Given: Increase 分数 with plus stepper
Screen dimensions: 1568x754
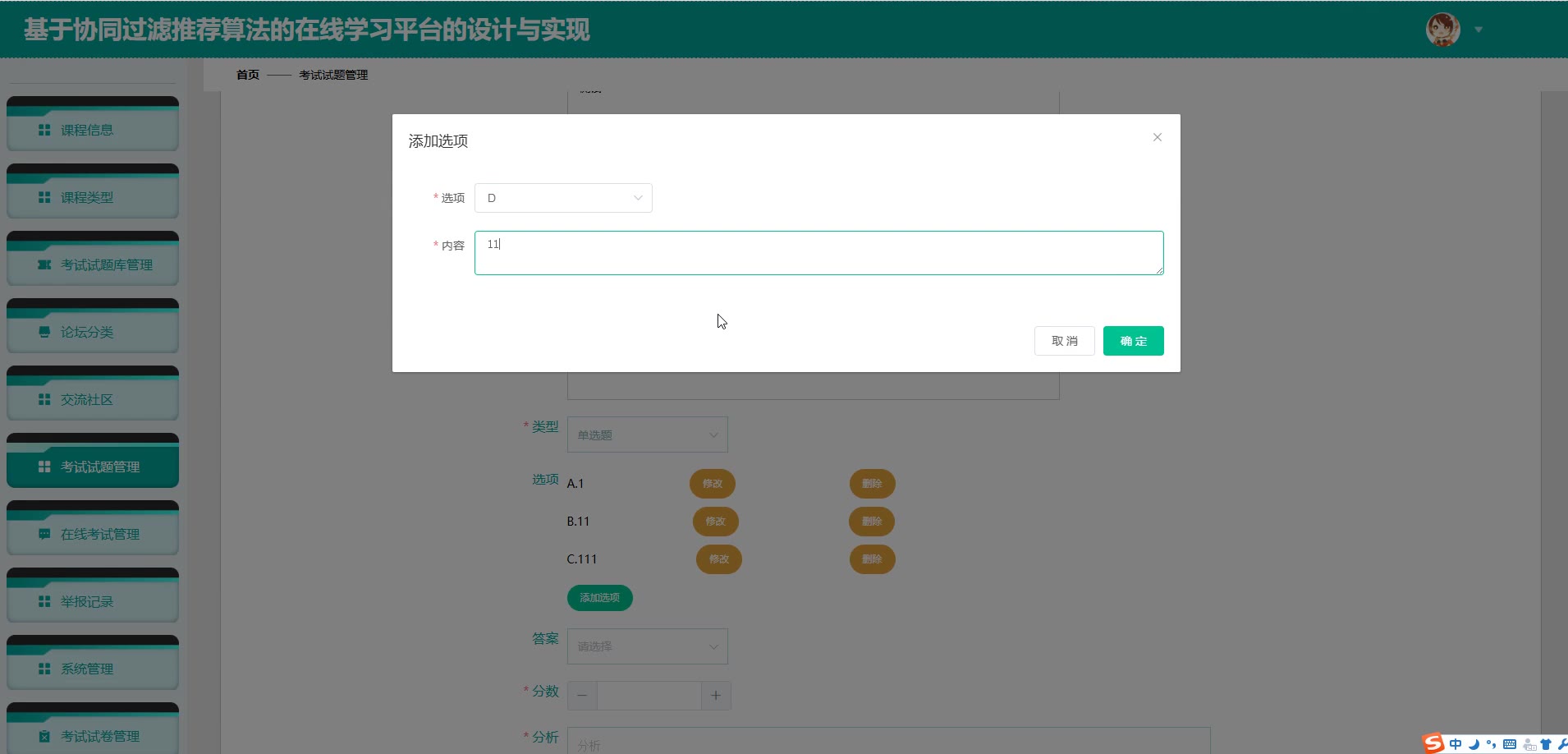Looking at the screenshot, I should click(x=716, y=696).
